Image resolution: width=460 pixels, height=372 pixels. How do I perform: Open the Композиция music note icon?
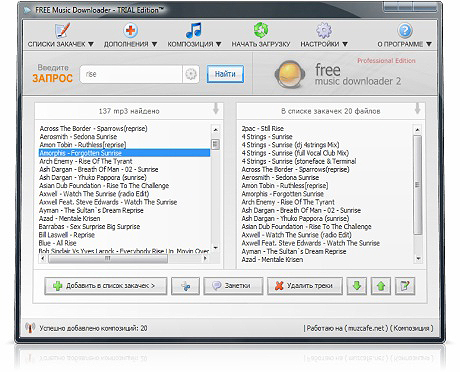[194, 31]
